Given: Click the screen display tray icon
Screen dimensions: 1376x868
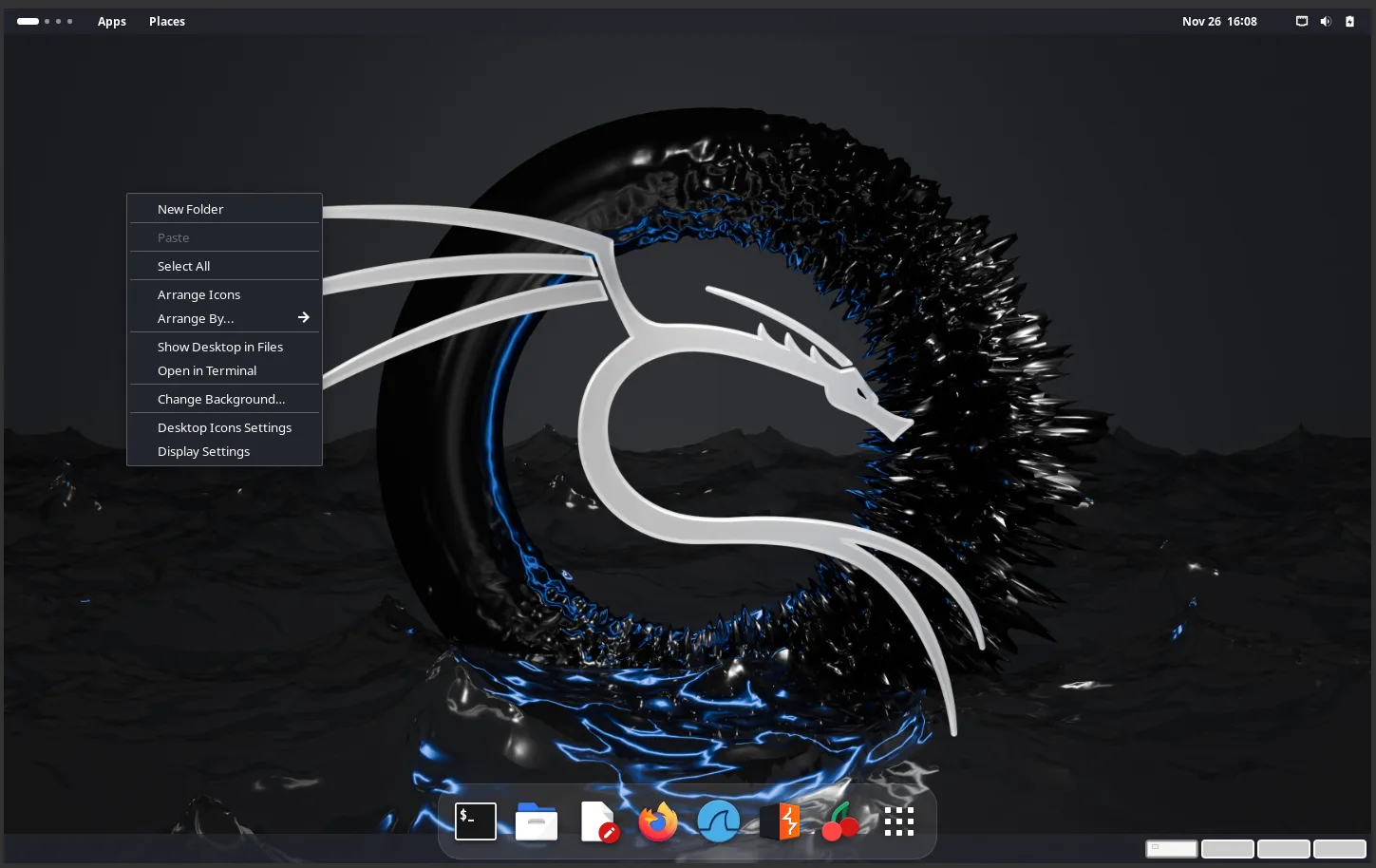Looking at the screenshot, I should coord(1302,21).
